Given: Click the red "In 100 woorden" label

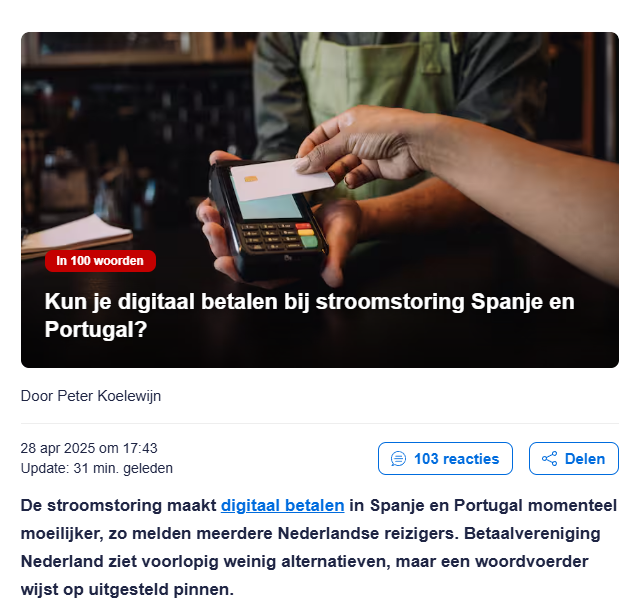Looking at the screenshot, I should pyautogui.click(x=100, y=261).
